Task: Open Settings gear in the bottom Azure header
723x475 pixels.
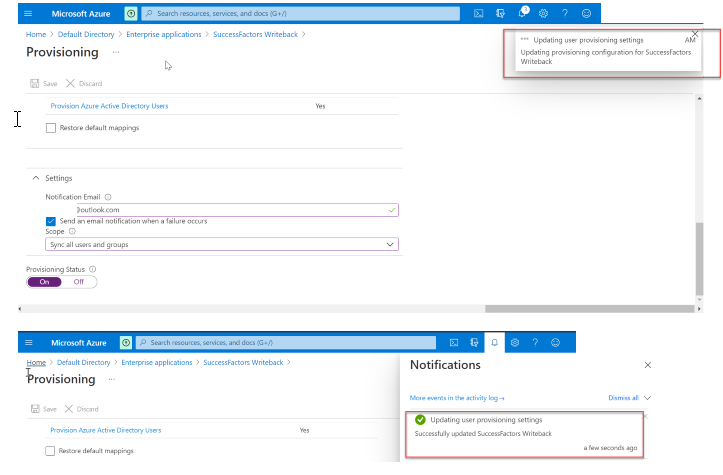Action: tap(515, 343)
